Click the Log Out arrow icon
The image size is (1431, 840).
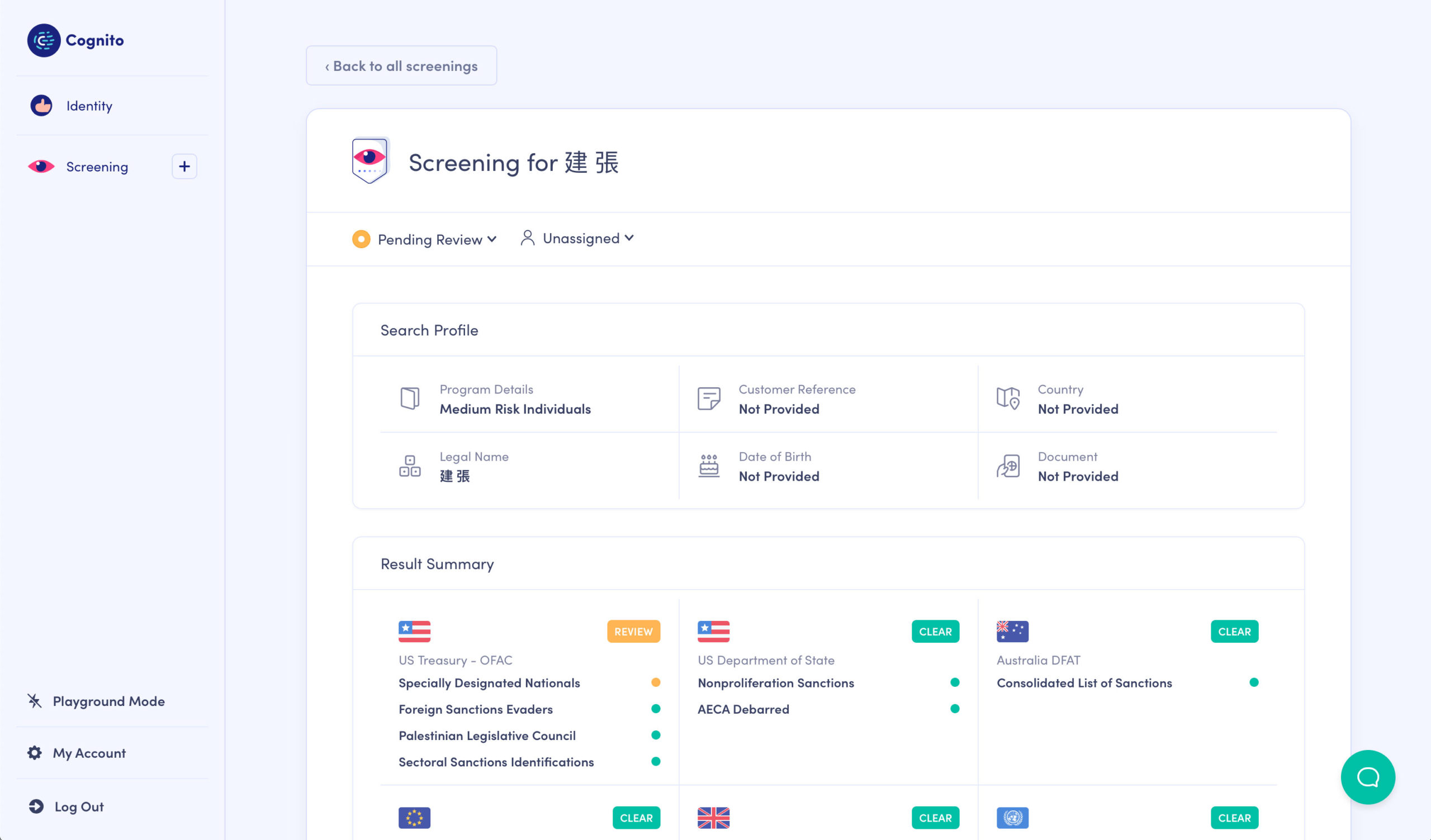pos(36,806)
